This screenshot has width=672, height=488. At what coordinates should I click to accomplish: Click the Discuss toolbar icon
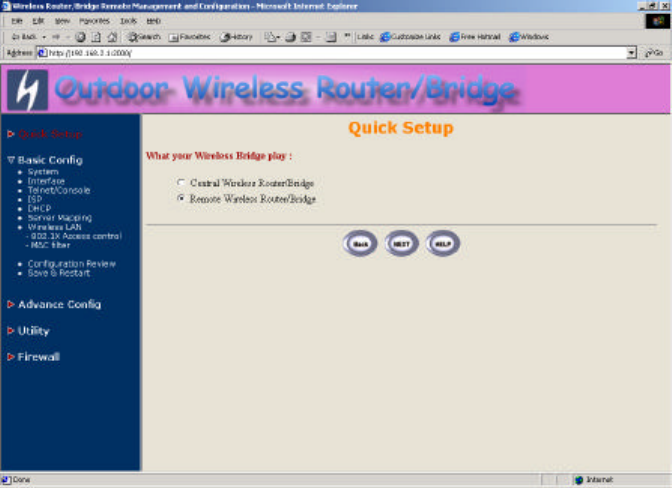(331, 37)
